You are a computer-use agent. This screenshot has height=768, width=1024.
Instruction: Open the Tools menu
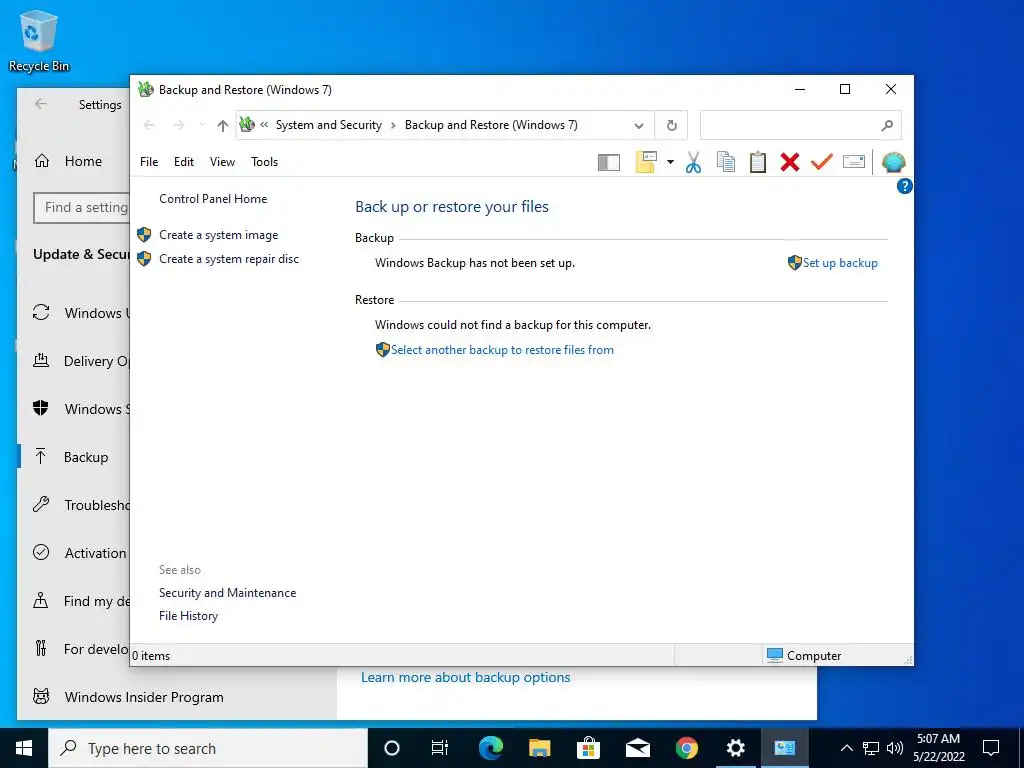(264, 162)
